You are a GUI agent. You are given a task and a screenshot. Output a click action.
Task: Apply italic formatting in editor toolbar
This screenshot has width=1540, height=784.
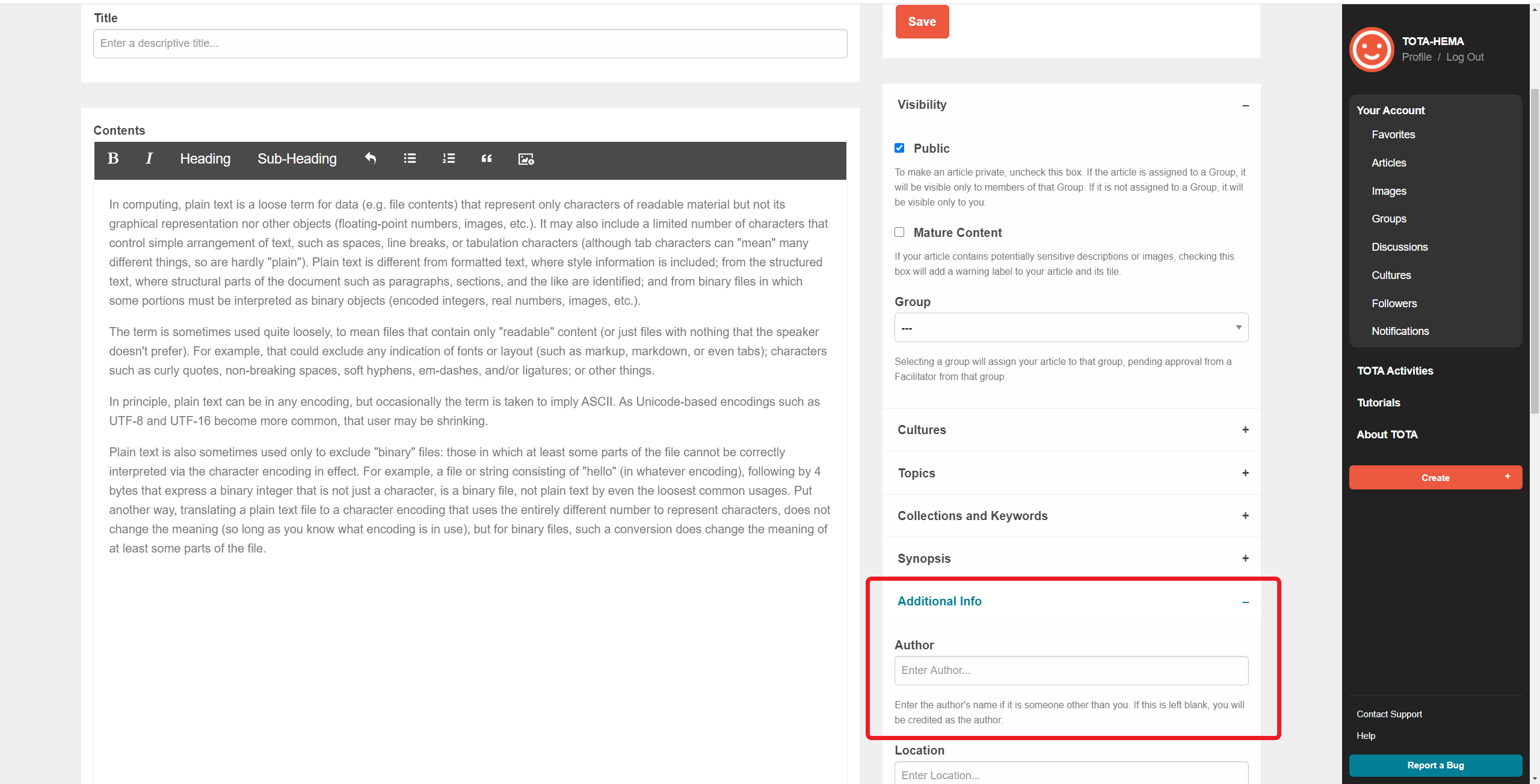(x=149, y=159)
